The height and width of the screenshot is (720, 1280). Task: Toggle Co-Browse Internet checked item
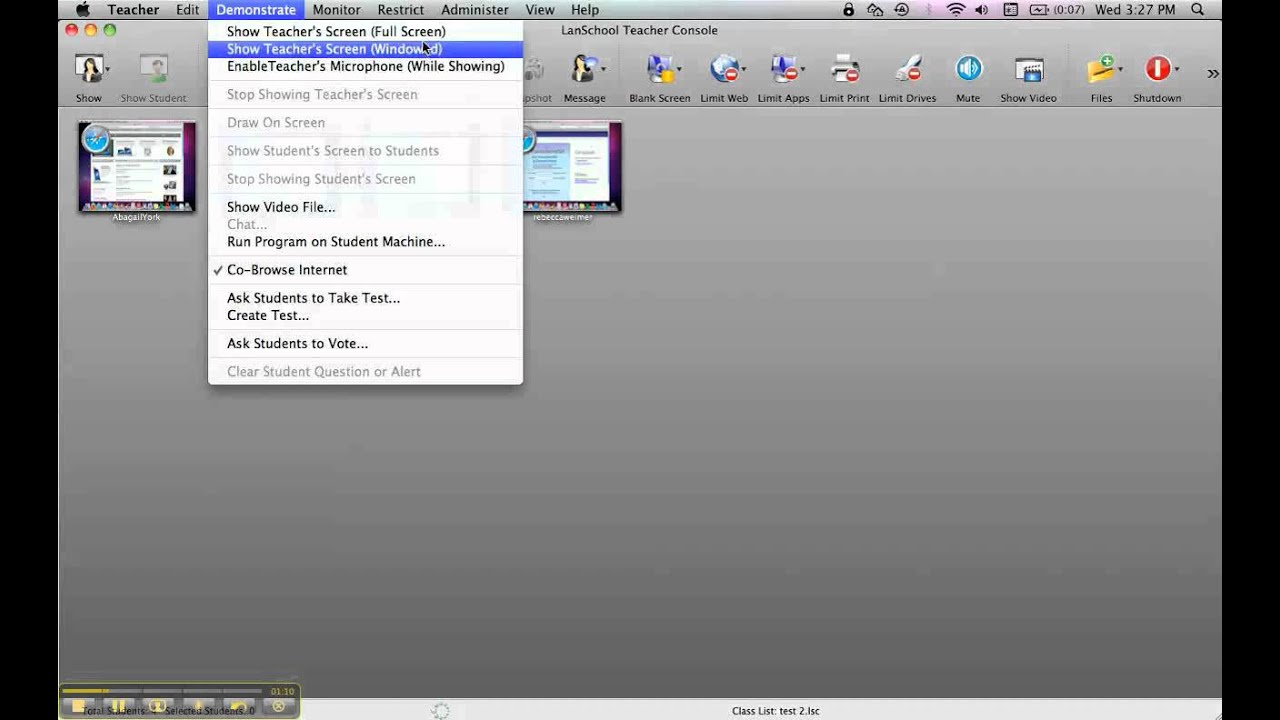coord(365,270)
